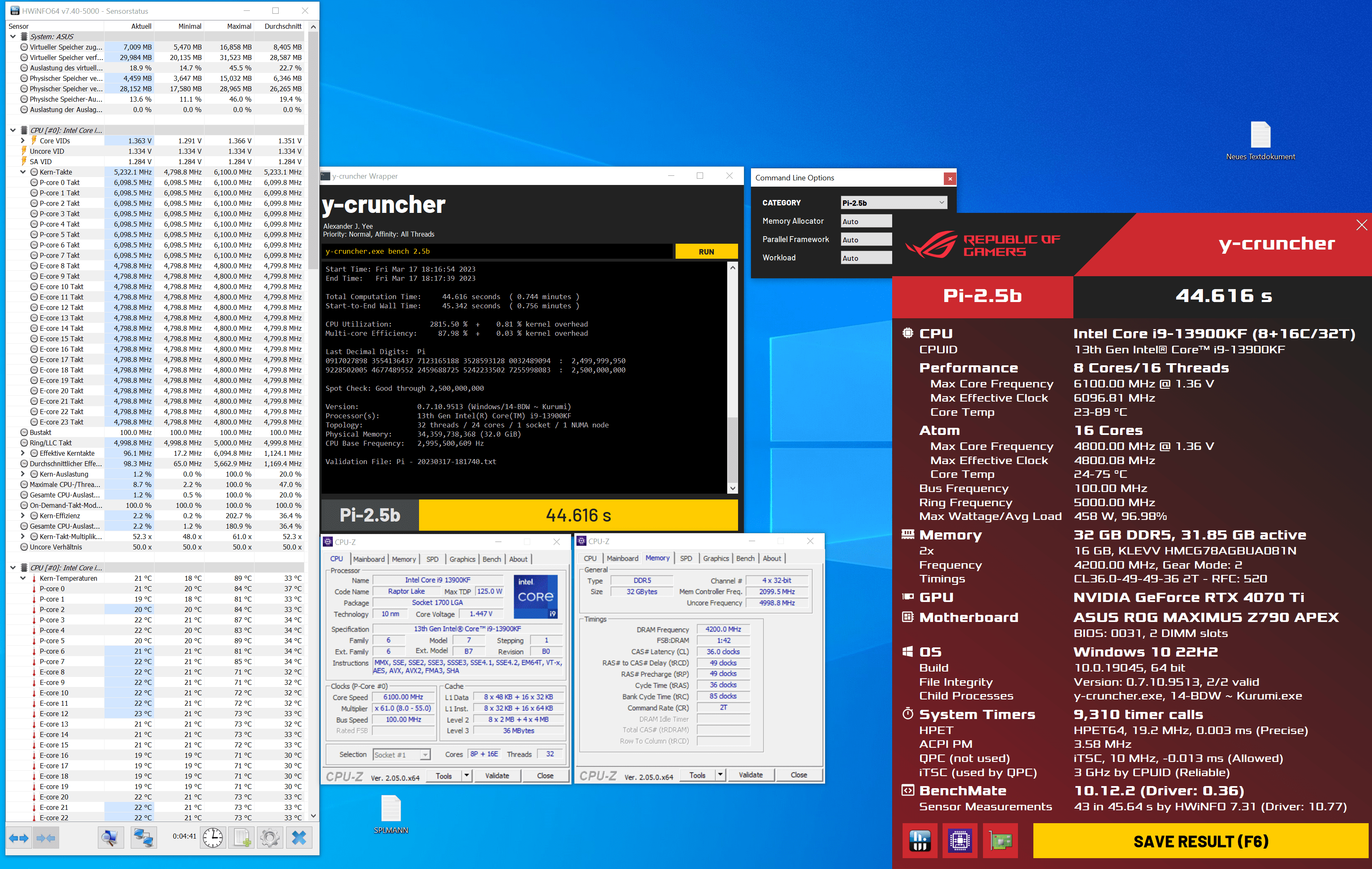Launch GPU-Z card icon in BenchMate
Screen dimensions: 1372x869
[x=1000, y=841]
